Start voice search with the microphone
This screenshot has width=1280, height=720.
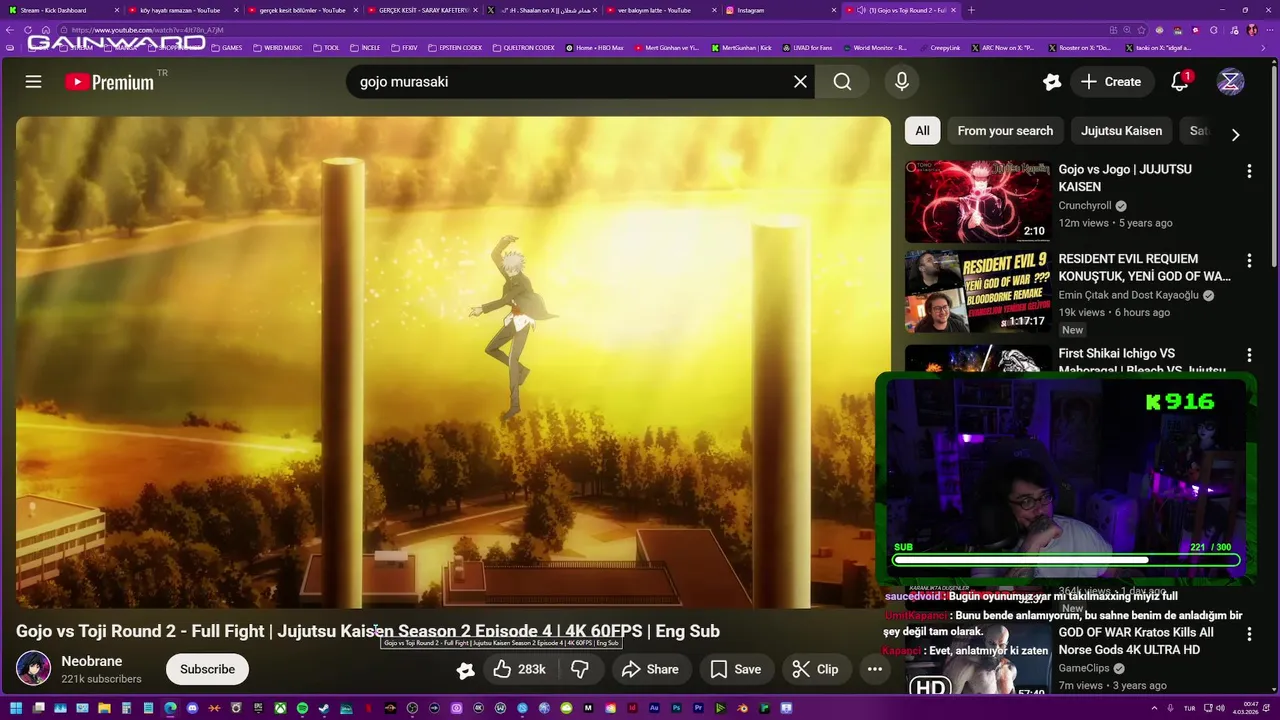(x=902, y=82)
